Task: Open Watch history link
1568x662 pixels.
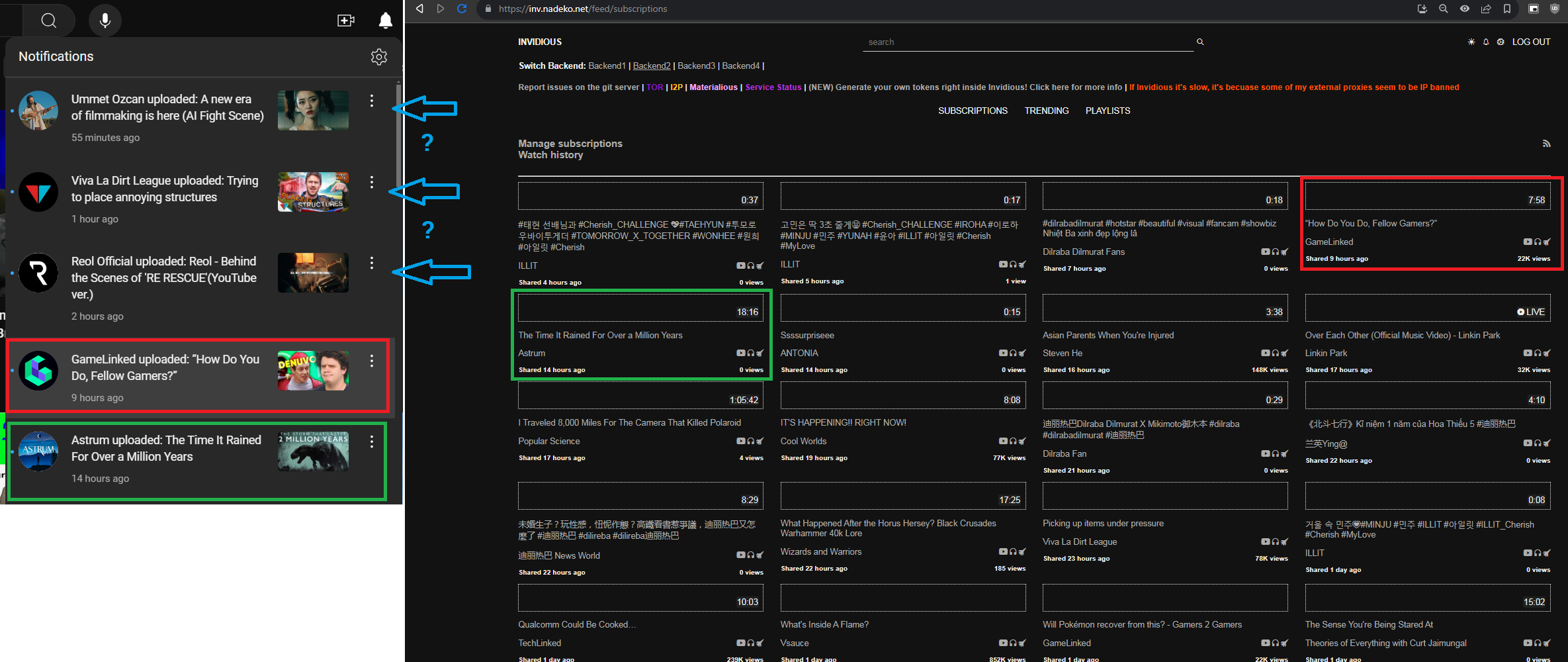Action: [550, 155]
